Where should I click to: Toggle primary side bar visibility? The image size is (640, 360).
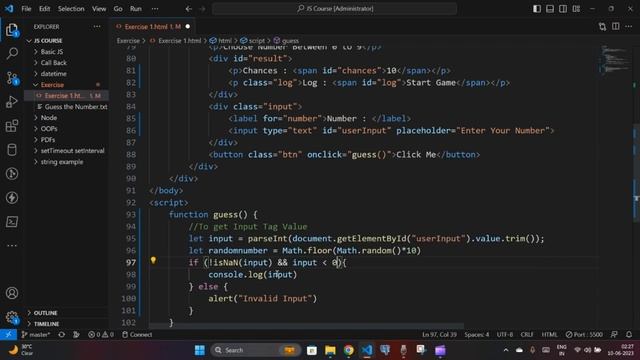click(537, 9)
